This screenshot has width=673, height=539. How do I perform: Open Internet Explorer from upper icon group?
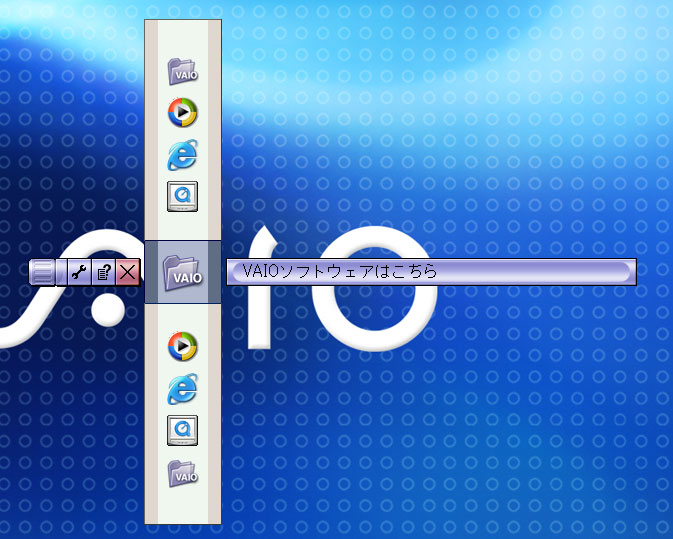click(x=182, y=154)
